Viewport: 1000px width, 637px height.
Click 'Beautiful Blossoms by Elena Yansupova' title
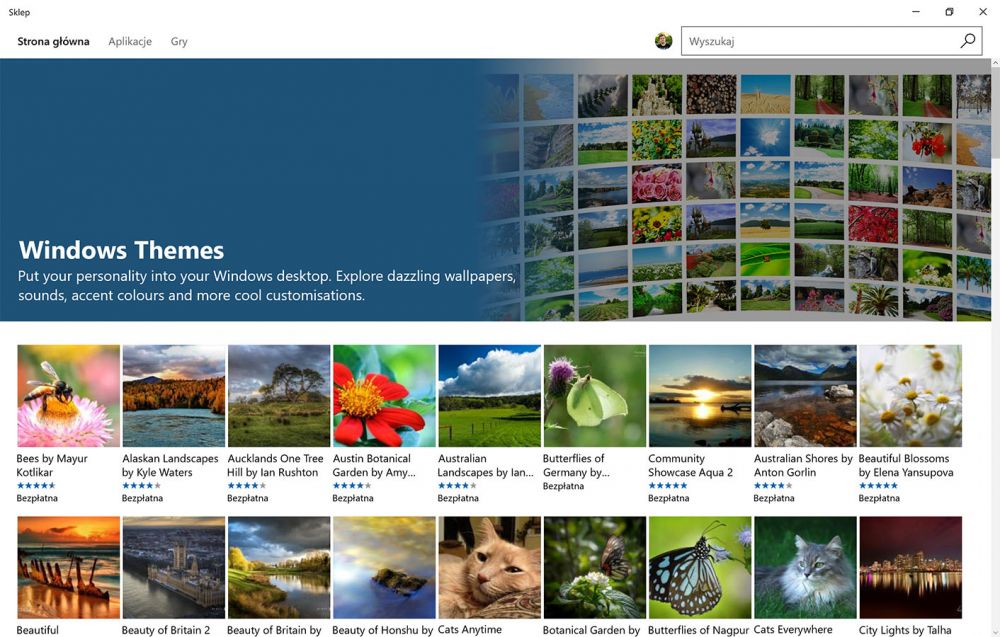pos(906,465)
